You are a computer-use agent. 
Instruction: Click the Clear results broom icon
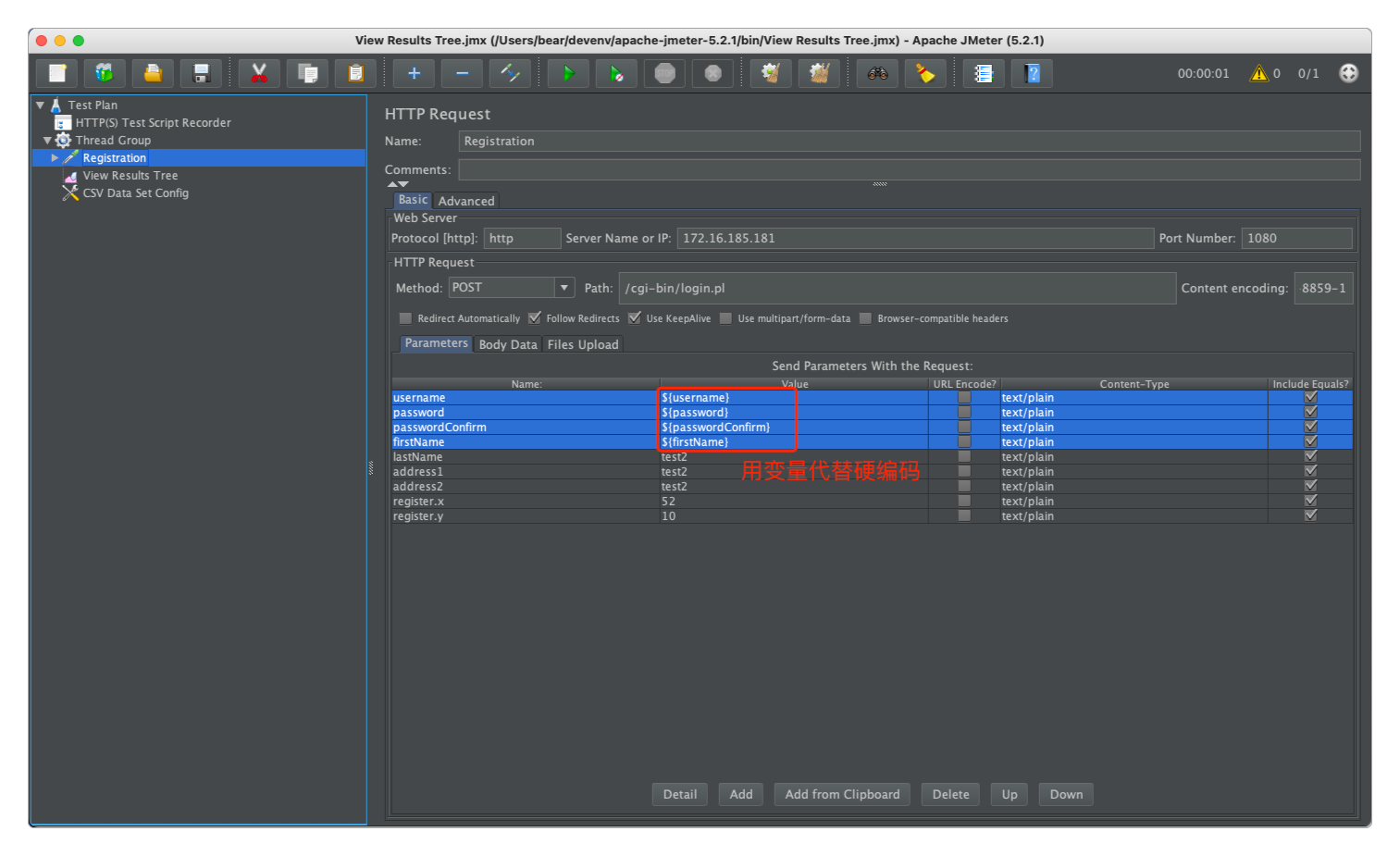click(x=771, y=73)
